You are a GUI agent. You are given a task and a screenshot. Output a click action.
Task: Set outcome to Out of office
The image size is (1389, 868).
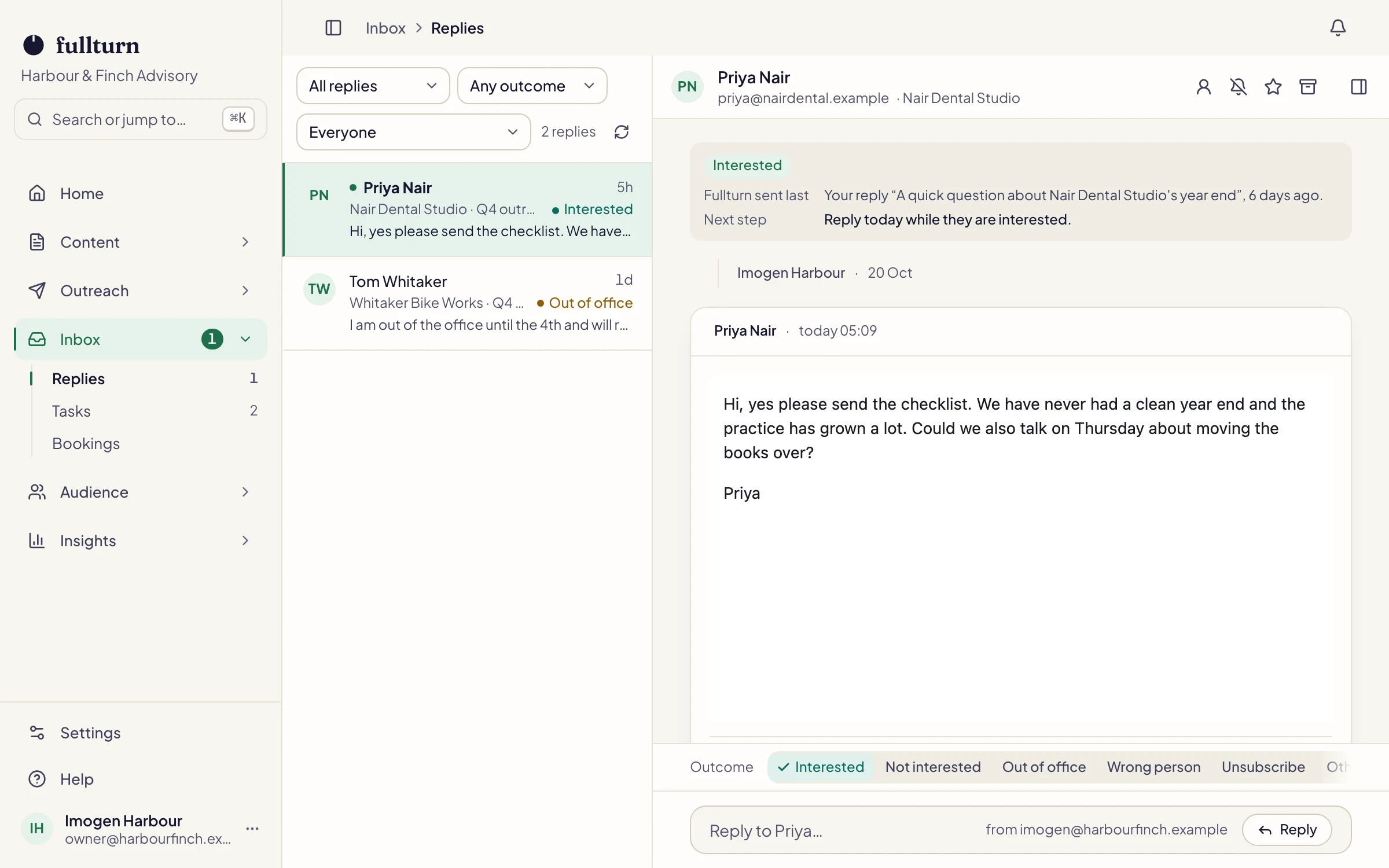(1044, 767)
